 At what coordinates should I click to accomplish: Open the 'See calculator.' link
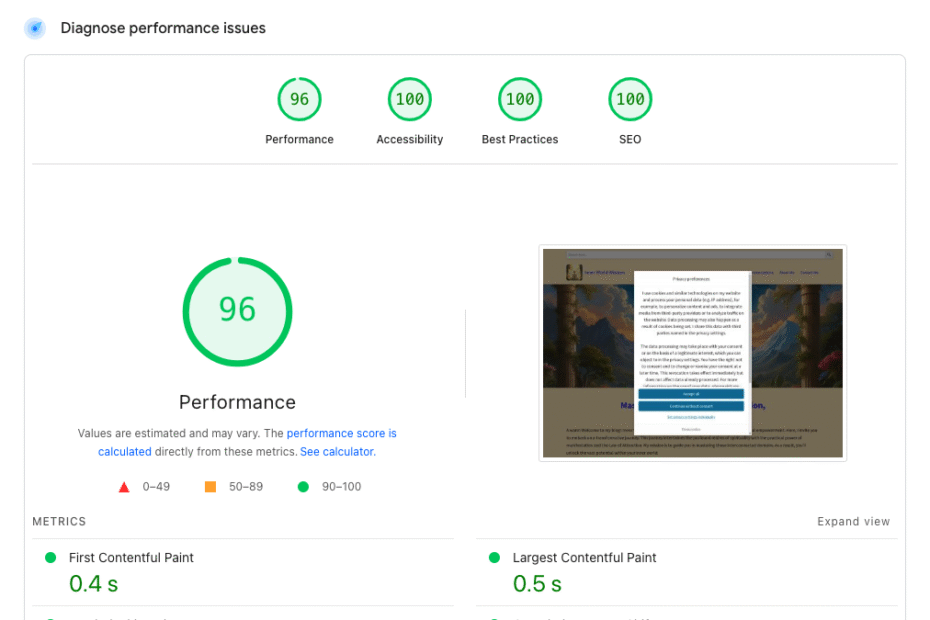[x=338, y=452]
